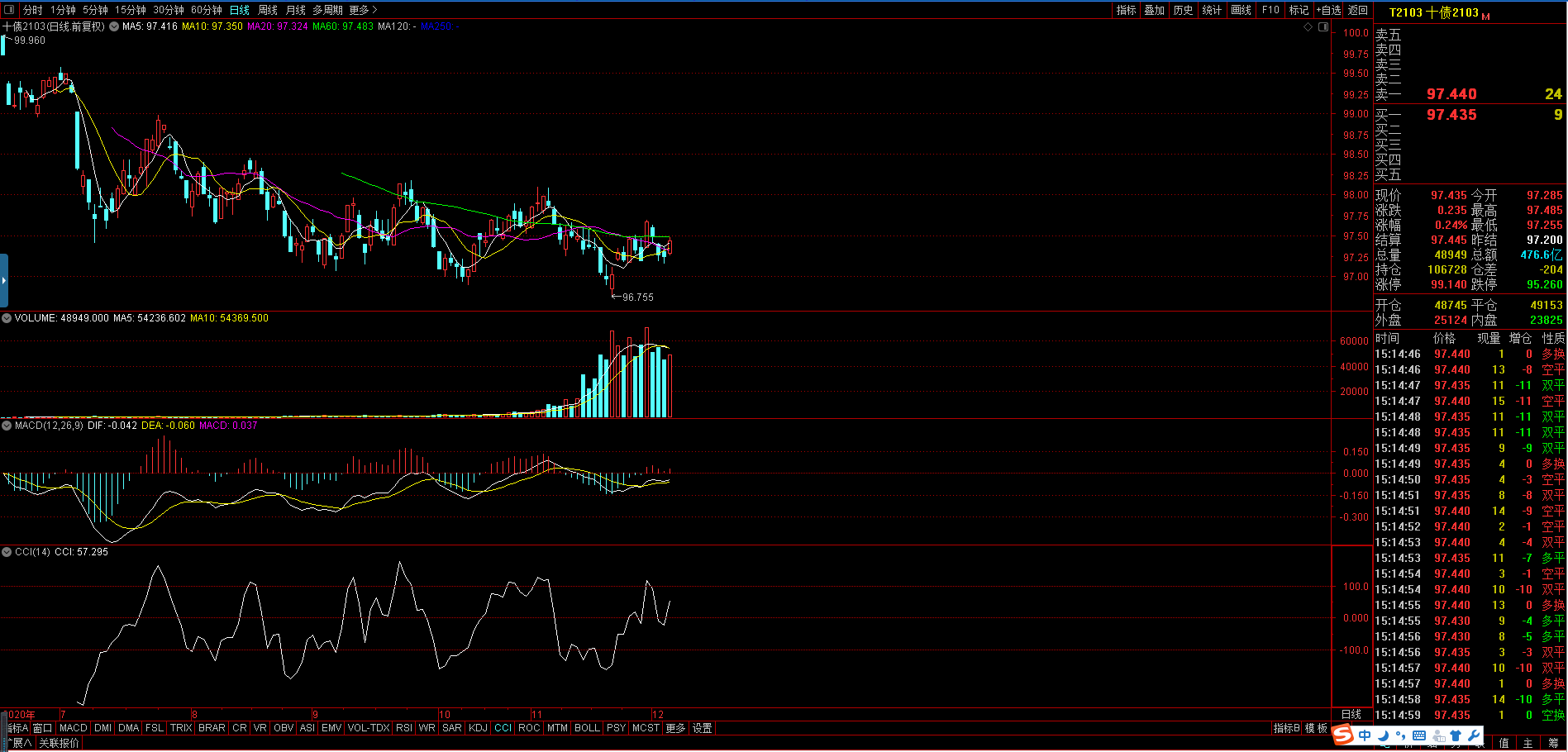The width and height of the screenshot is (1568, 752).
Task: Expand the left edge sidebar arrow handle
Action: click(x=4, y=281)
